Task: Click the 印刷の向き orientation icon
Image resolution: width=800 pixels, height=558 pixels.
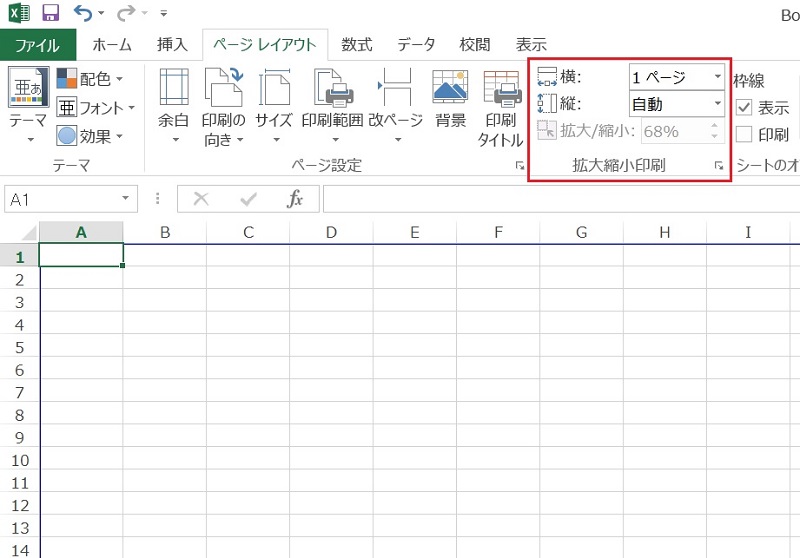Action: click(x=223, y=88)
